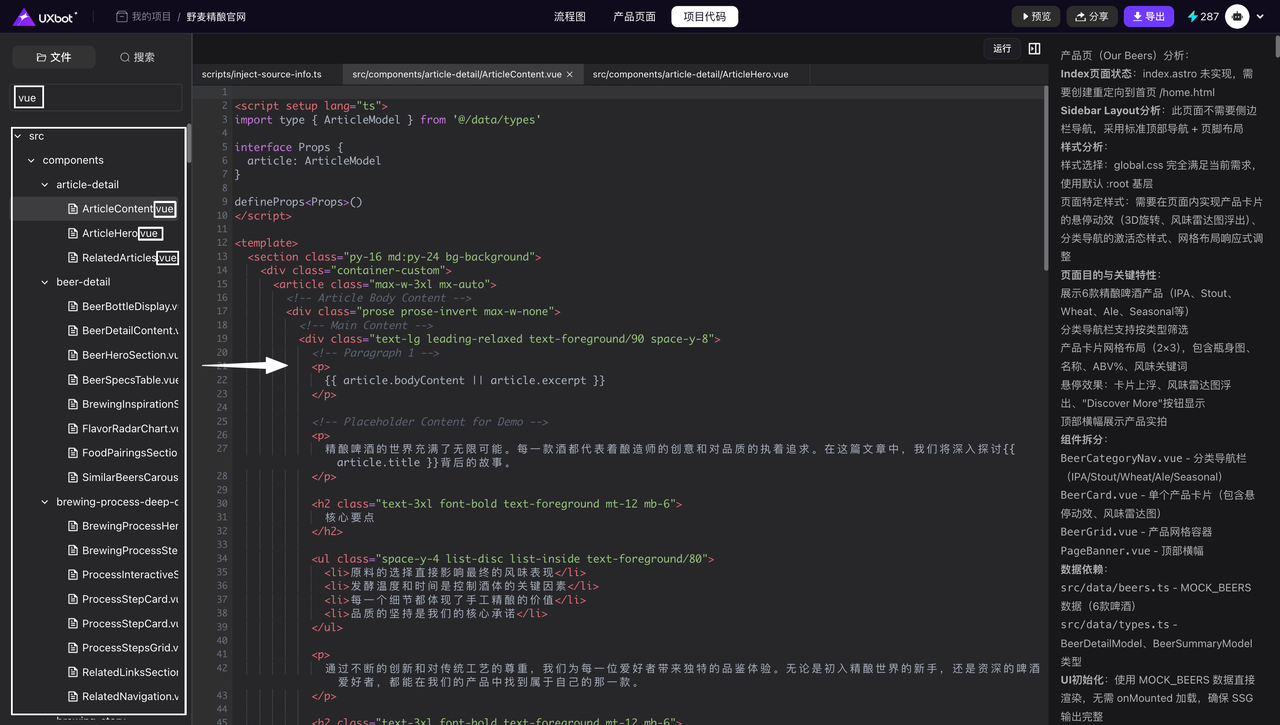Click the 导出 export button

click(1148, 17)
